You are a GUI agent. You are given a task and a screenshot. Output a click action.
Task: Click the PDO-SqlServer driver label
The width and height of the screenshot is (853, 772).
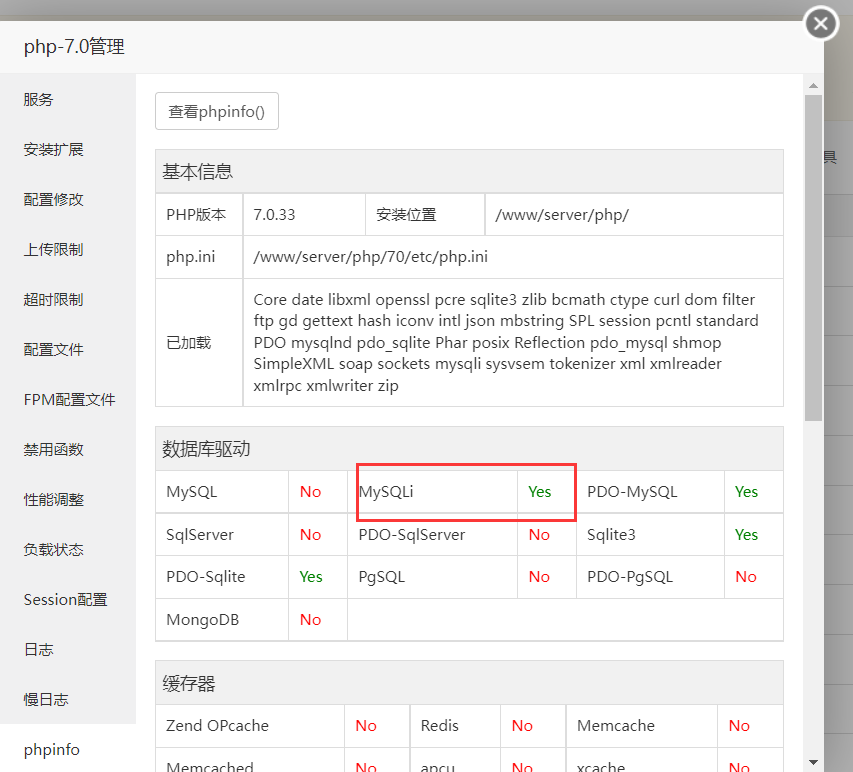412,535
